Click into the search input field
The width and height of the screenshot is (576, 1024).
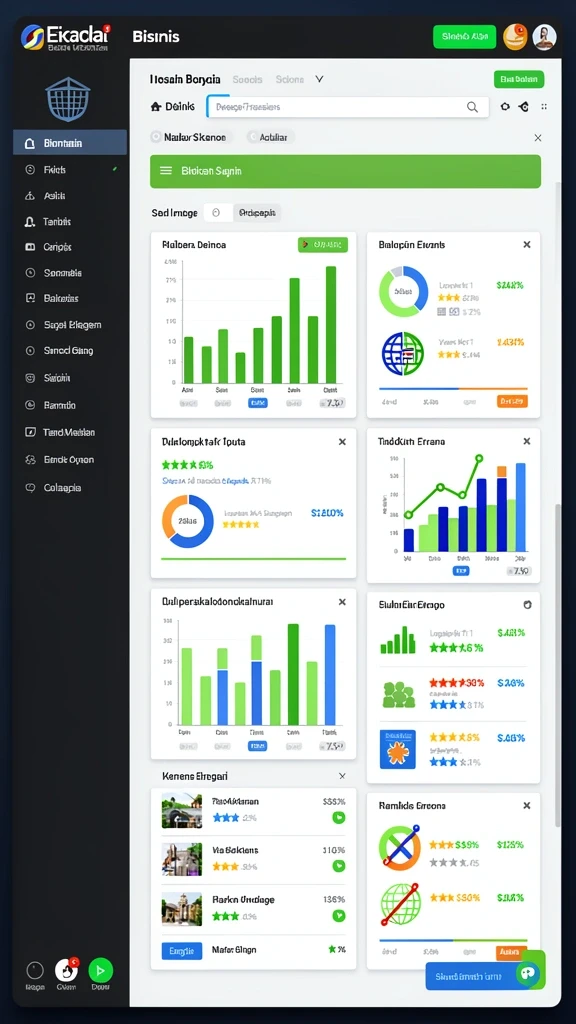[x=347, y=107]
